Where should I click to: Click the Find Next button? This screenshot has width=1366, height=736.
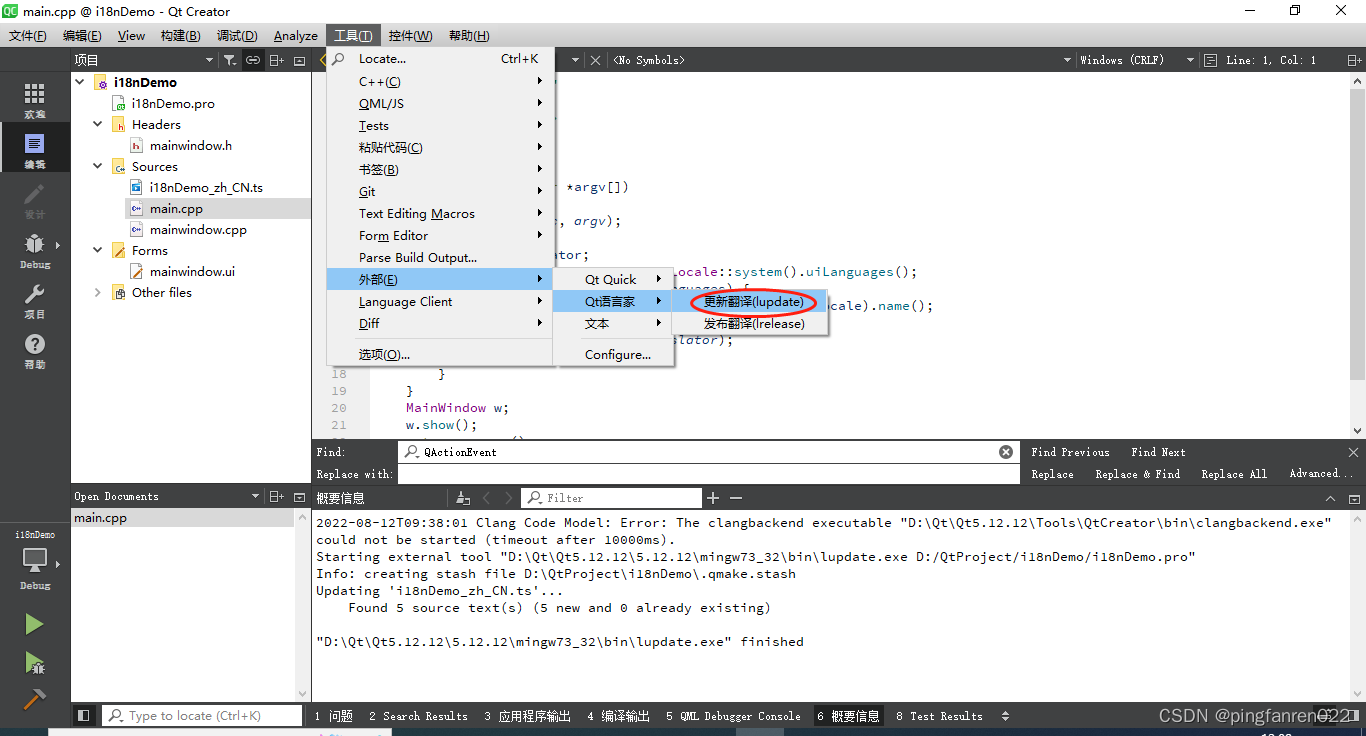[x=1158, y=452]
